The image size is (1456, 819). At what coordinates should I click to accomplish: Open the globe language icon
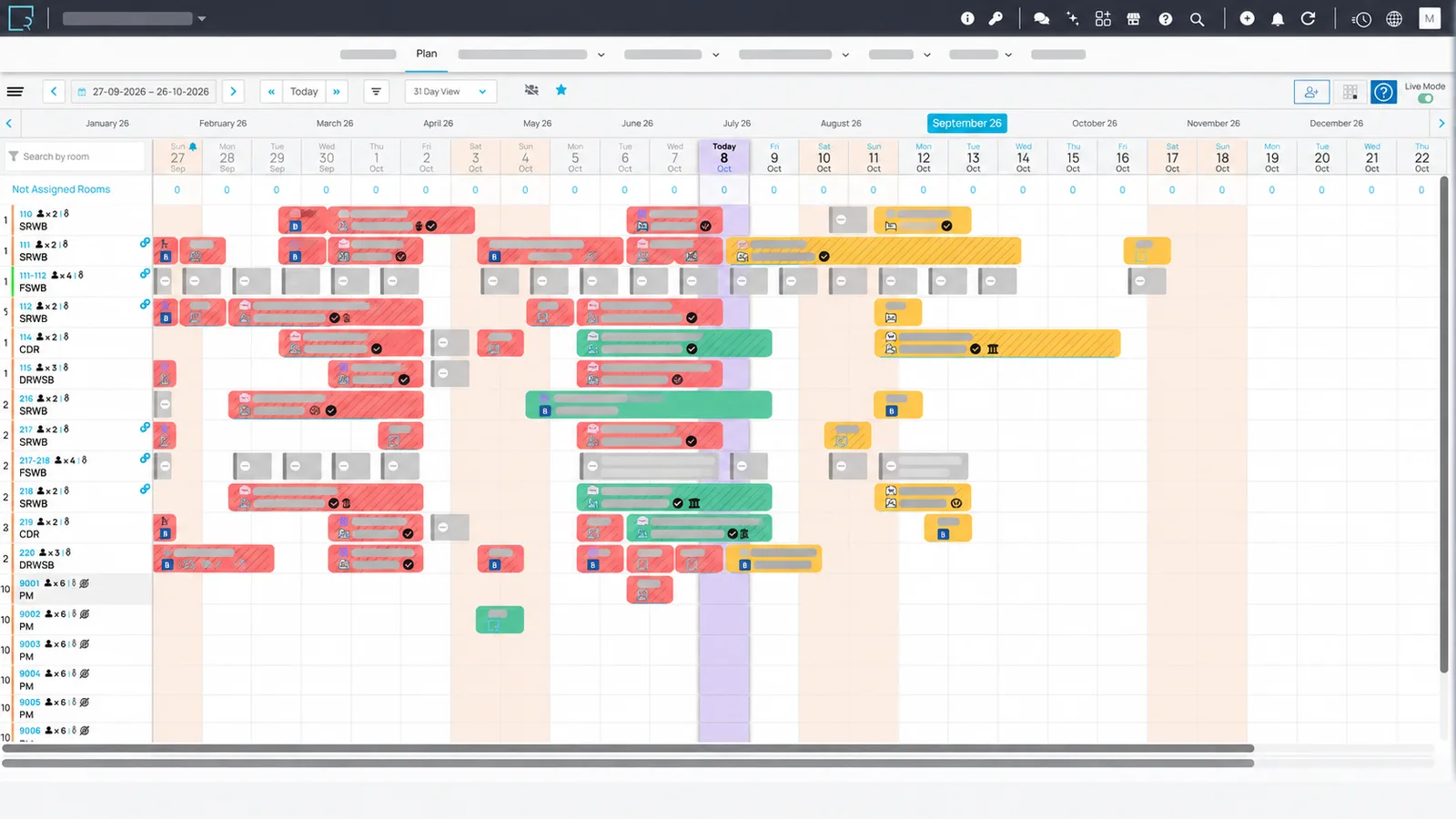[x=1394, y=19]
